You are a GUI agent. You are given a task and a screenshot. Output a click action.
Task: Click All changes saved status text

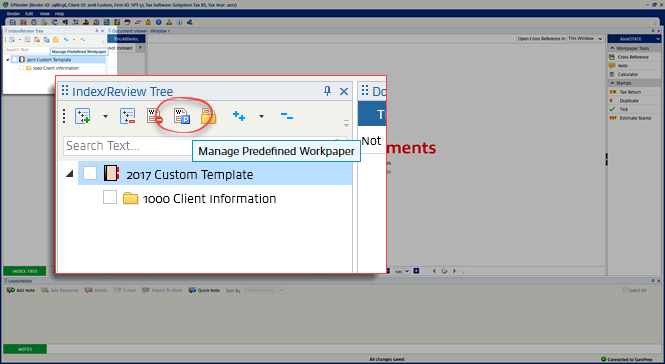point(387,359)
